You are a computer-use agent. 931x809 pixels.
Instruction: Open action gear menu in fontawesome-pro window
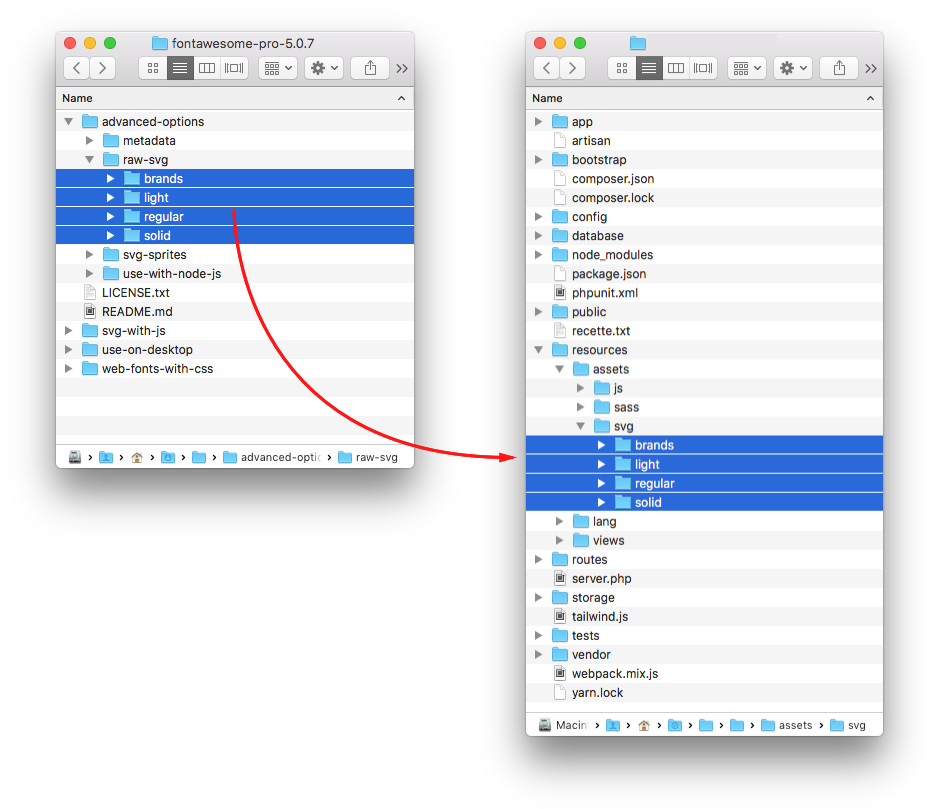coord(324,68)
